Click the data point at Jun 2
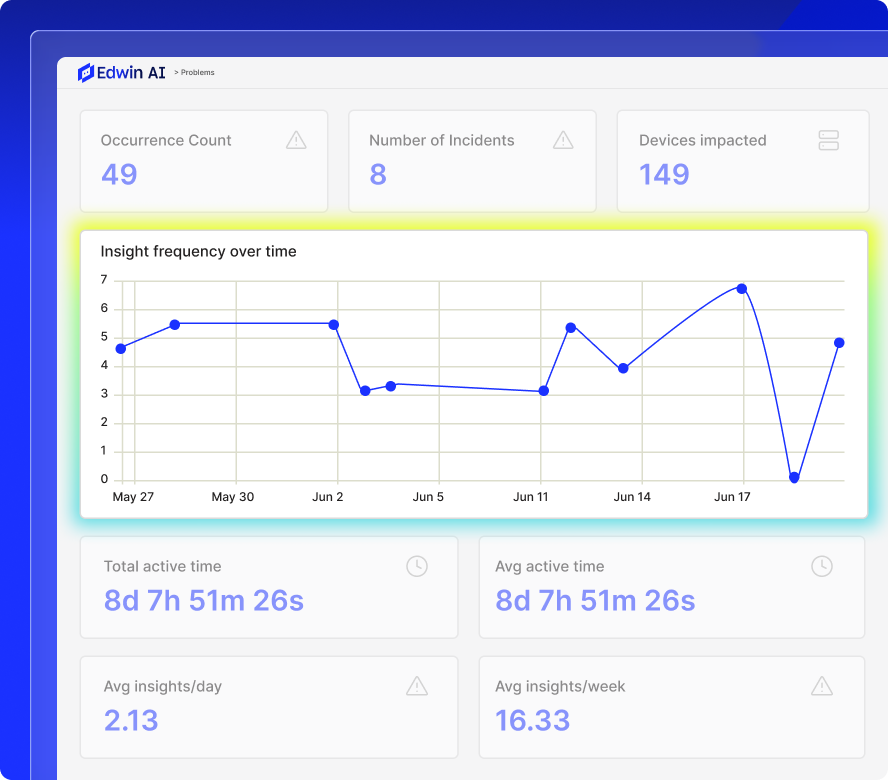Viewport: 888px width, 780px height. (x=334, y=325)
